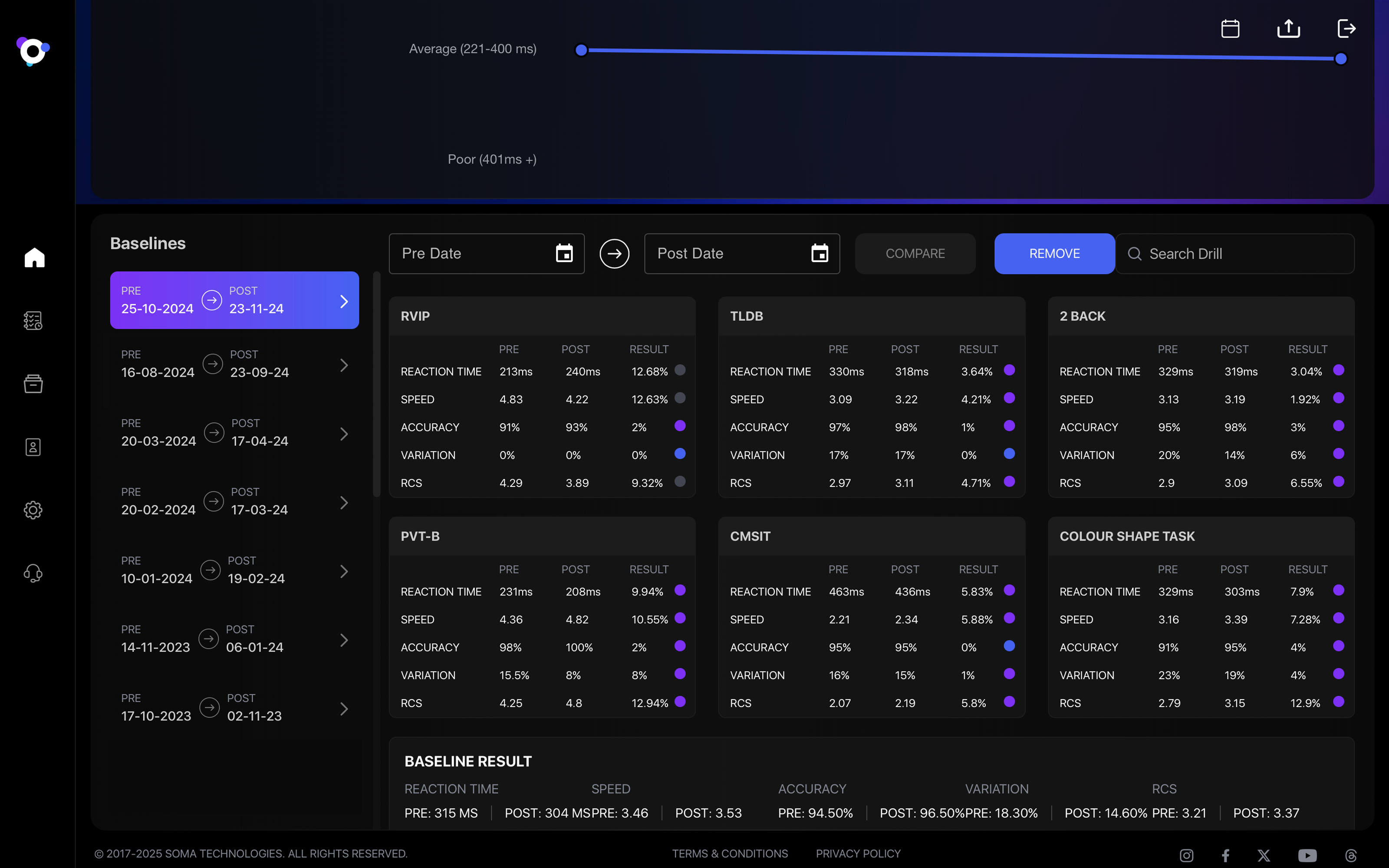
Task: Click the export/share upload icon
Action: click(x=1288, y=28)
